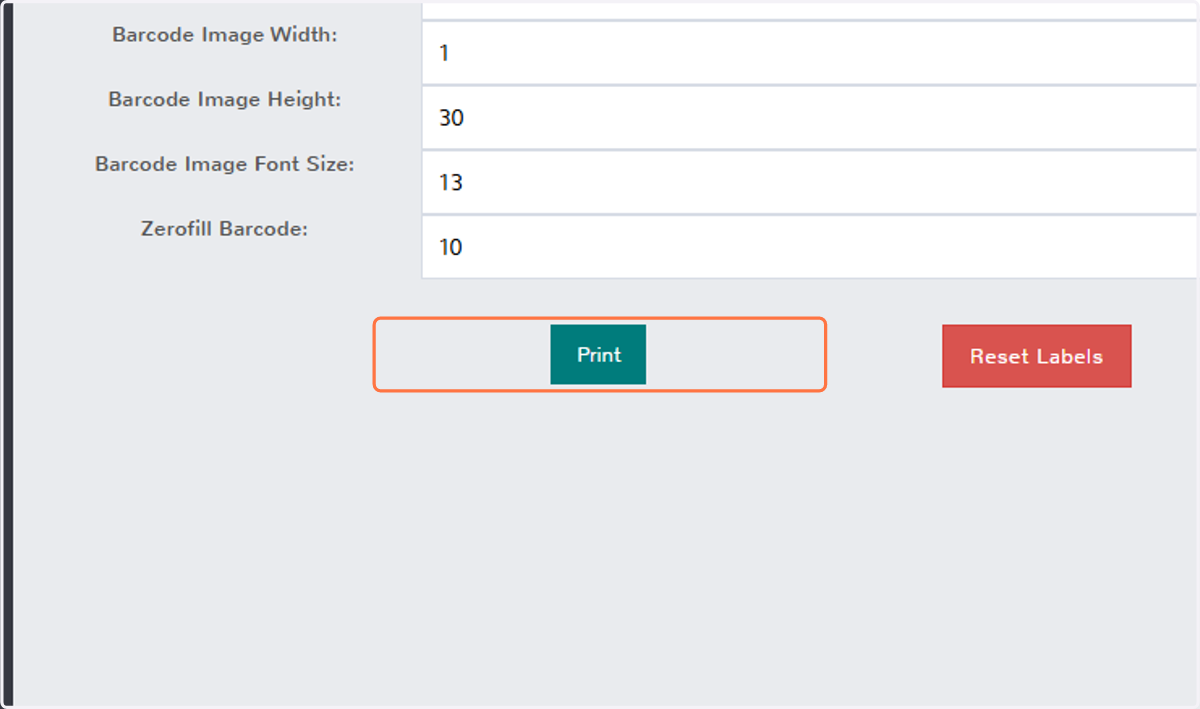This screenshot has height=709, width=1200.
Task: Click the empty space between Print and Reset Labels
Action: pos(884,356)
